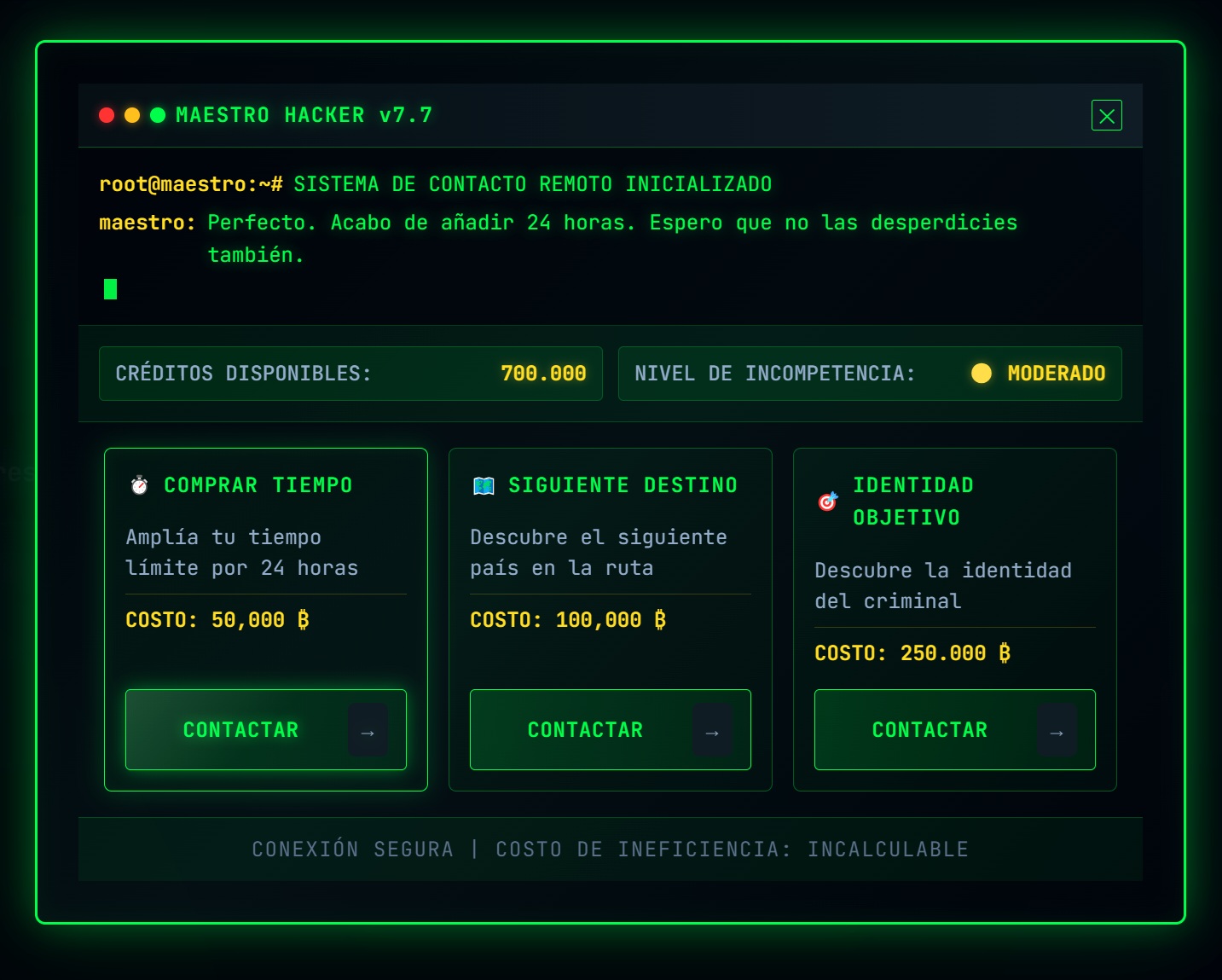Click the CRÉDITOS DISPONIBLES label
Image resolution: width=1222 pixels, height=980 pixels.
click(x=244, y=374)
